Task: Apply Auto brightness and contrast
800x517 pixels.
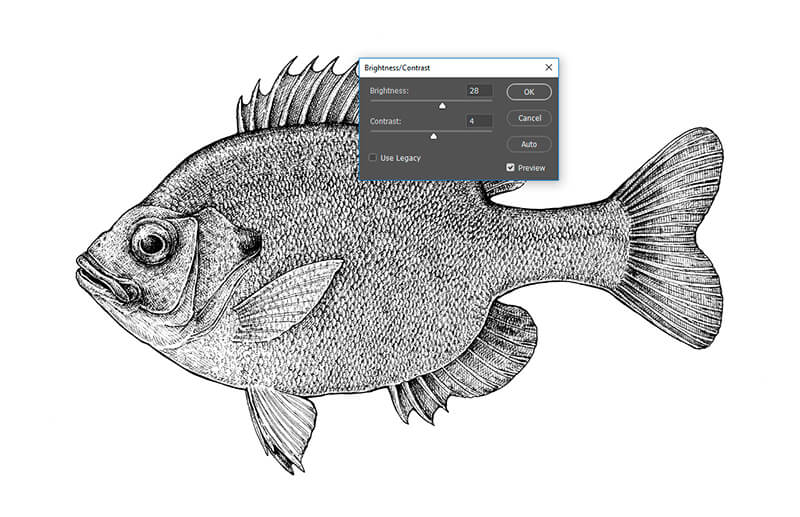Action: point(529,144)
